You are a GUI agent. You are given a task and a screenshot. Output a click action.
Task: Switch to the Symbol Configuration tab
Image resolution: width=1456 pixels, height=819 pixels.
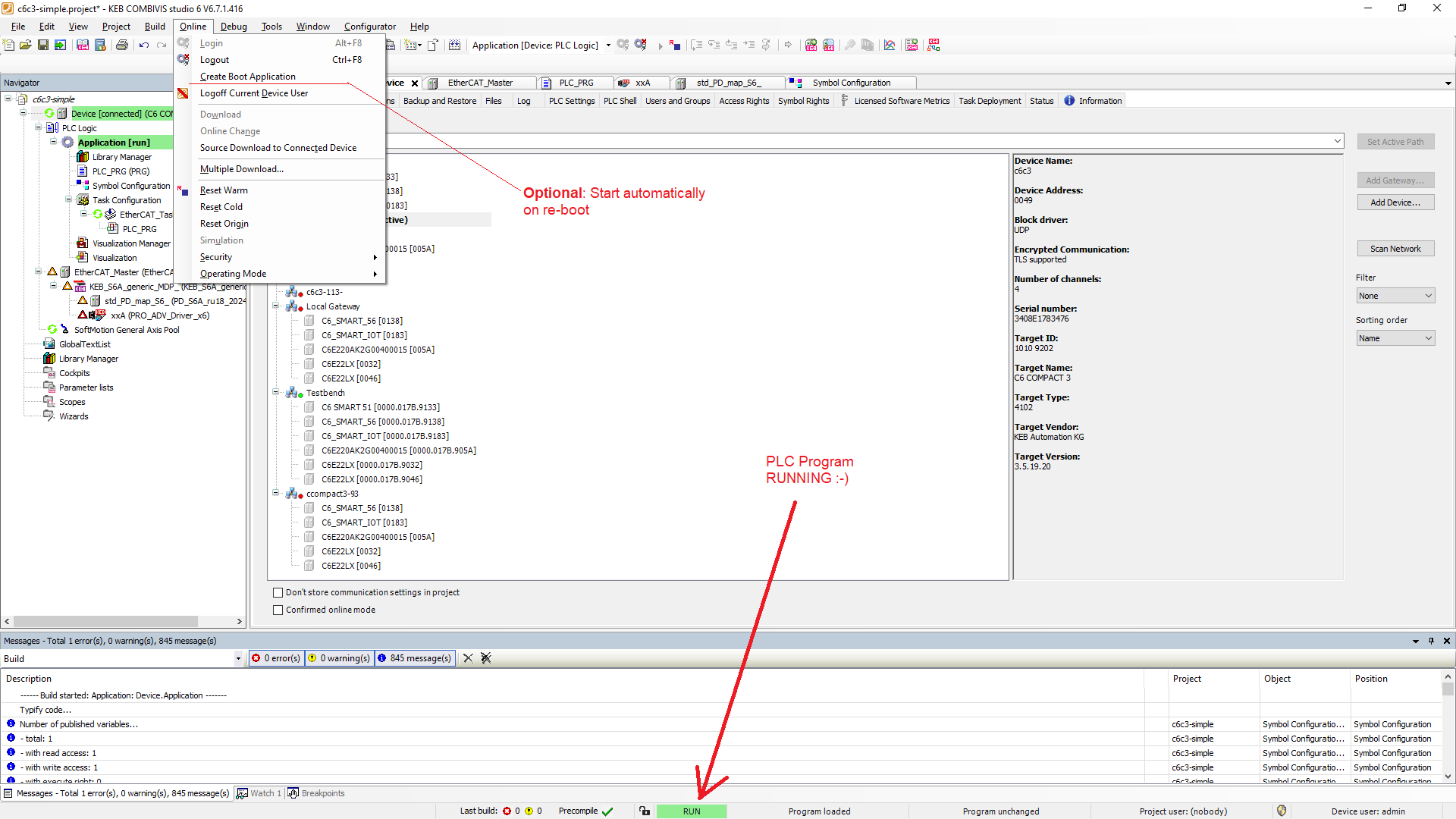click(851, 83)
